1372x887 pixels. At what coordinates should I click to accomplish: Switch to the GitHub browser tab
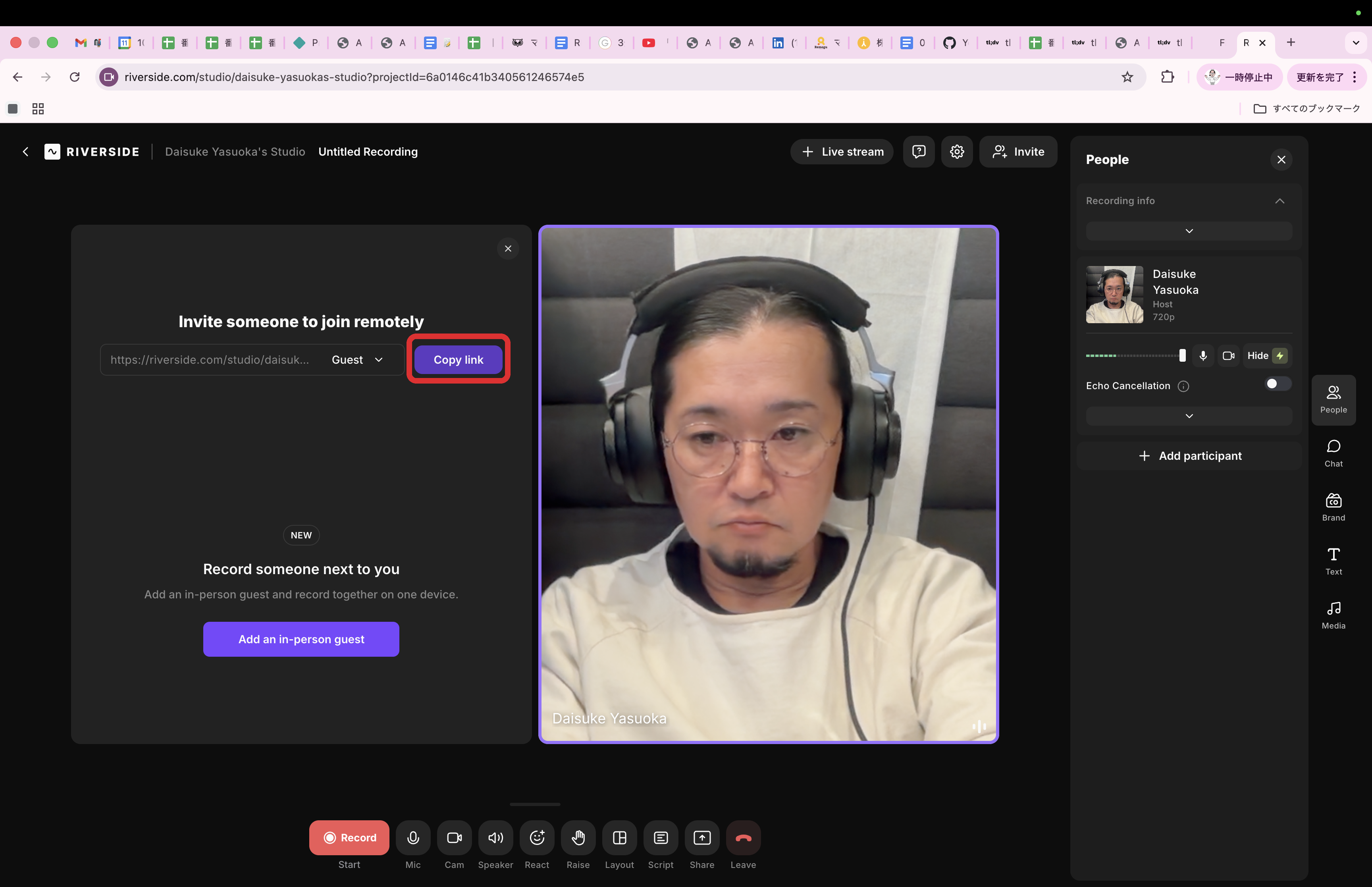(x=956, y=42)
